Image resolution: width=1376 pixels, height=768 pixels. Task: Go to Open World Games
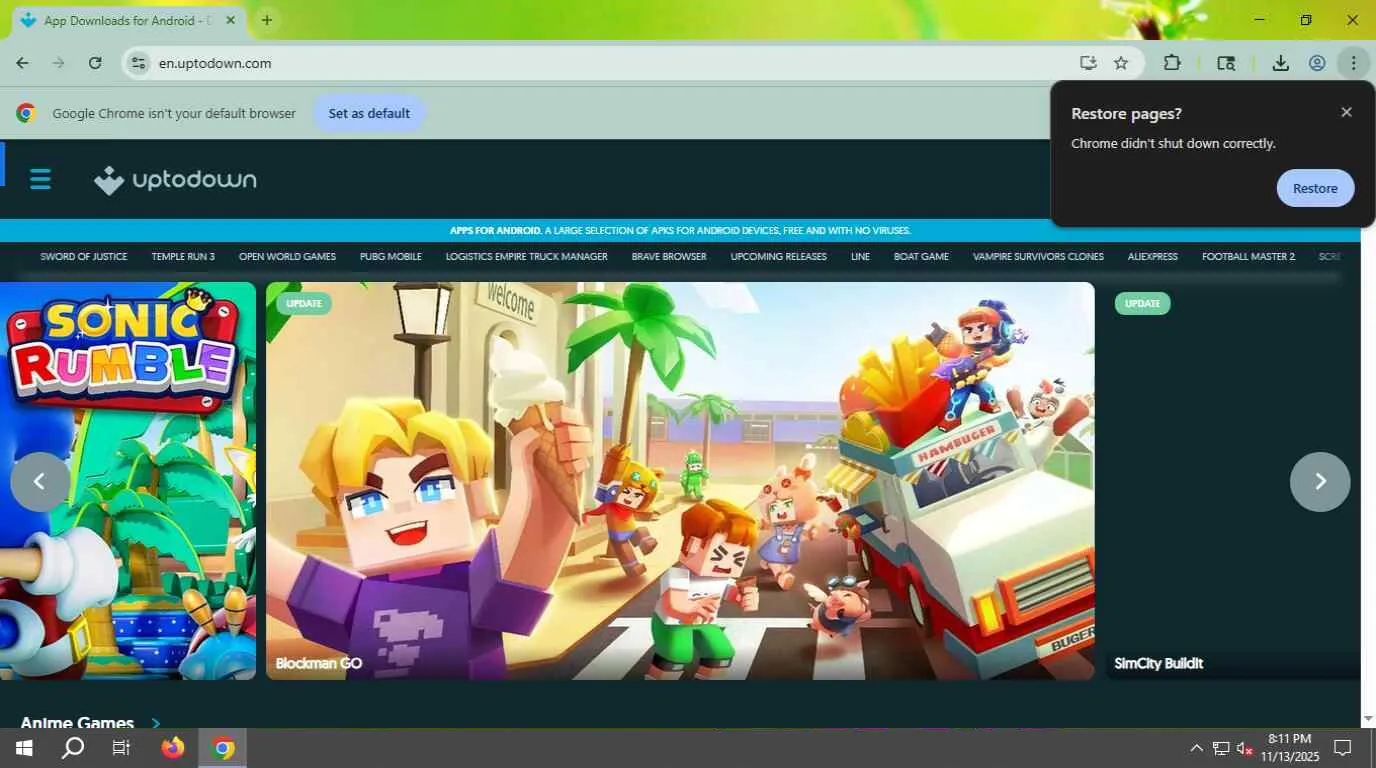click(287, 257)
